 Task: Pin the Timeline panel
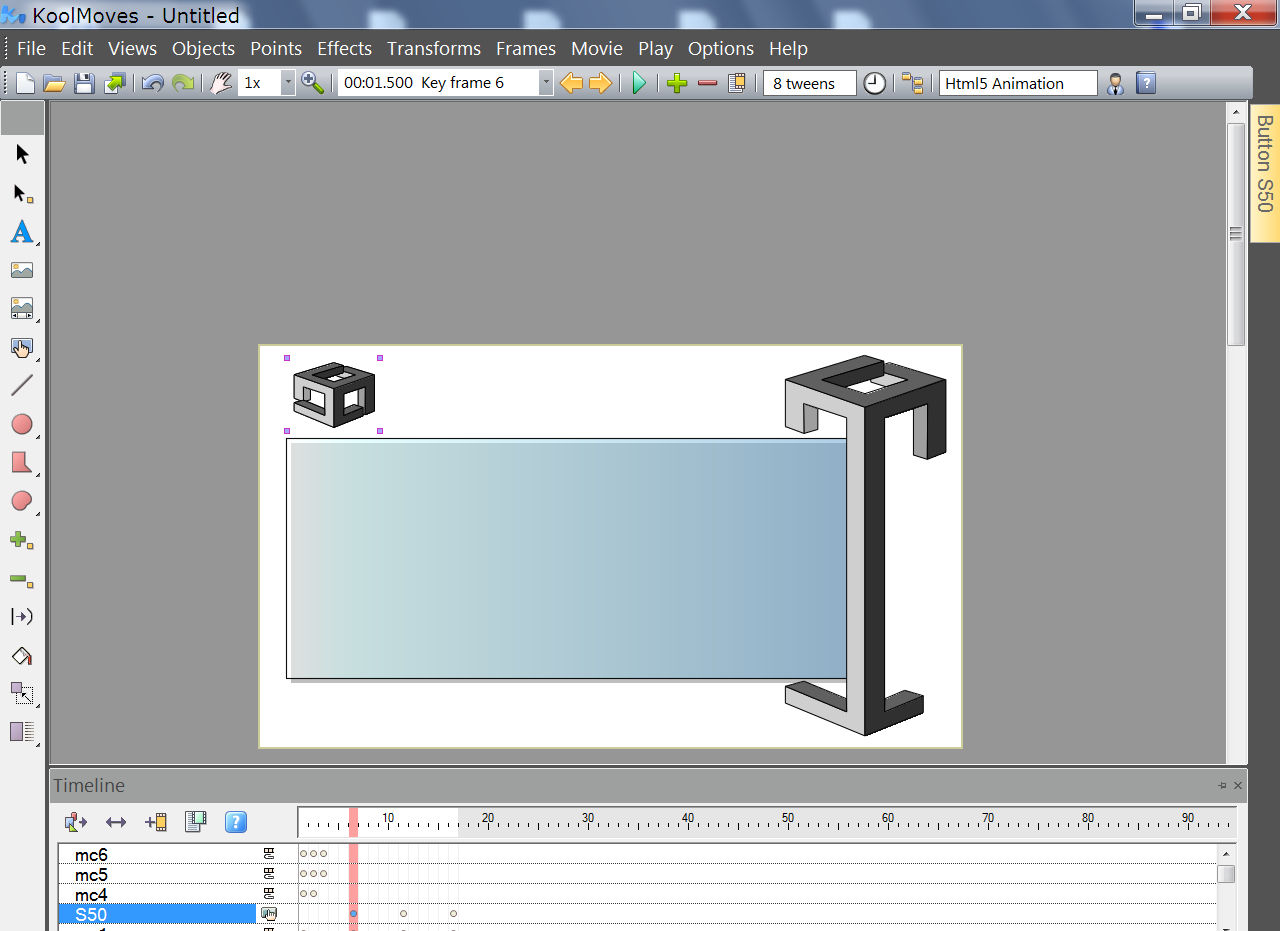(1222, 786)
